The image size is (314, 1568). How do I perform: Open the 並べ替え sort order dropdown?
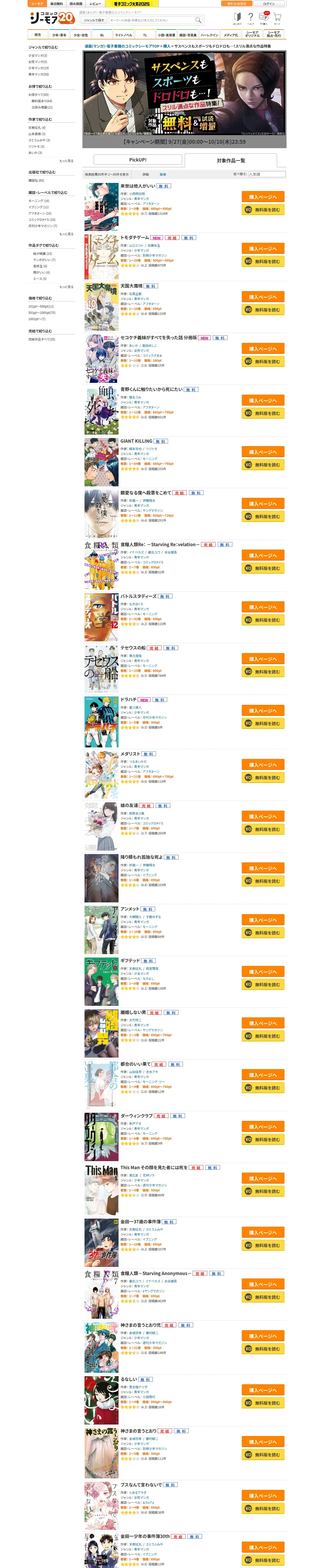[266, 174]
